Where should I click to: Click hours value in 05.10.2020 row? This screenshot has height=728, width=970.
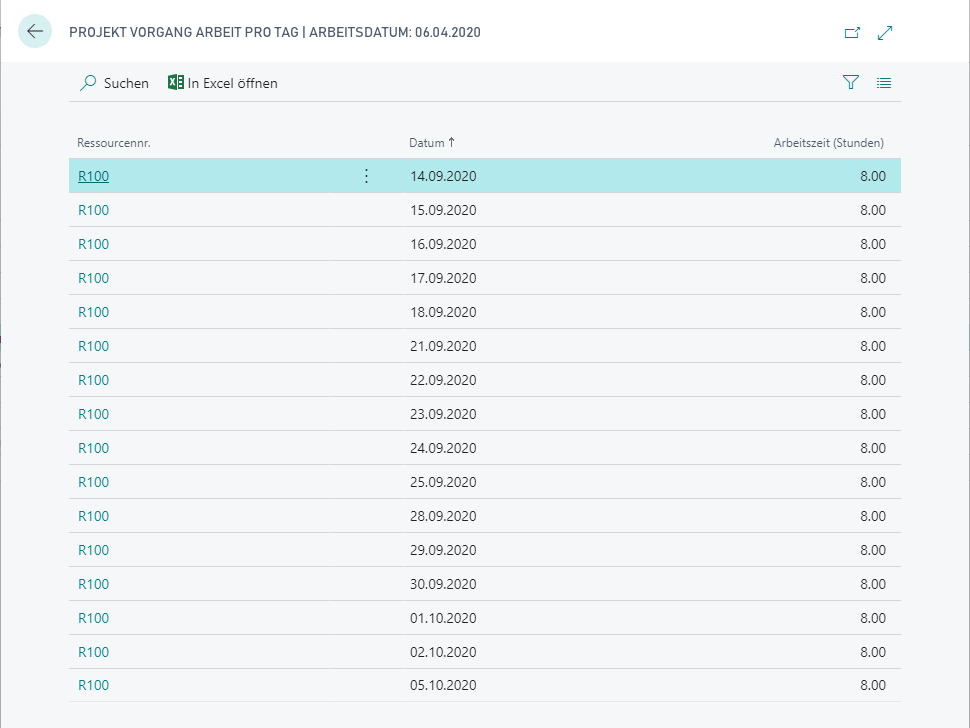pyautogui.click(x=873, y=685)
